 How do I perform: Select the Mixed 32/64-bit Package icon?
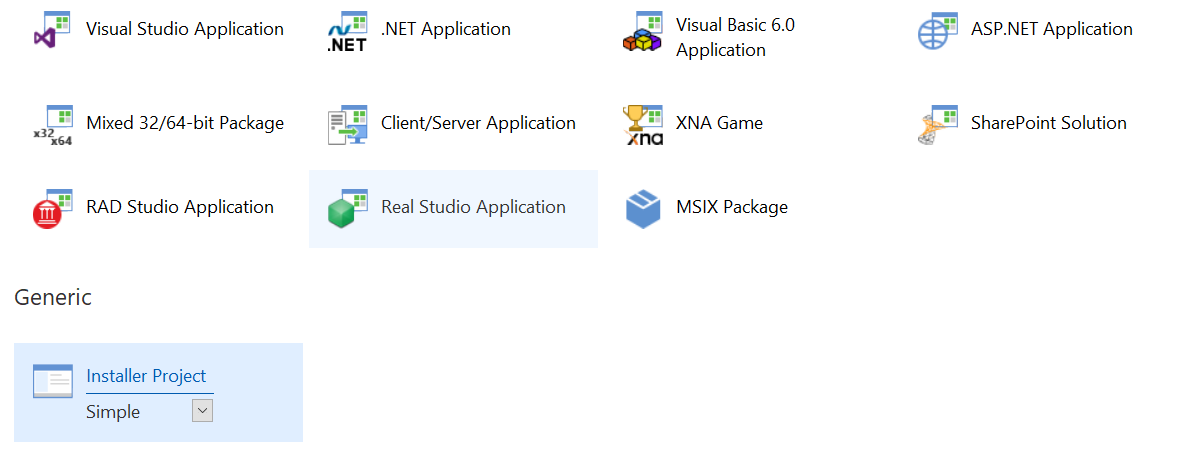(x=53, y=124)
